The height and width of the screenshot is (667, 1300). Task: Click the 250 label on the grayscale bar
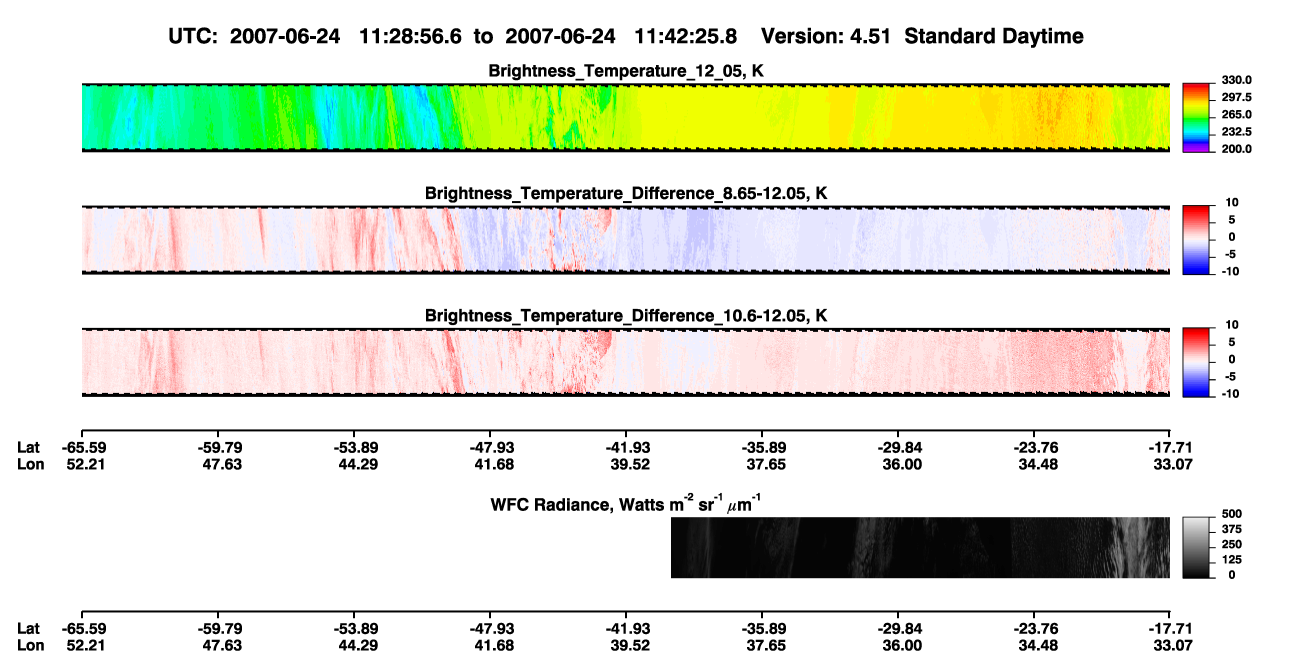(x=1230, y=543)
